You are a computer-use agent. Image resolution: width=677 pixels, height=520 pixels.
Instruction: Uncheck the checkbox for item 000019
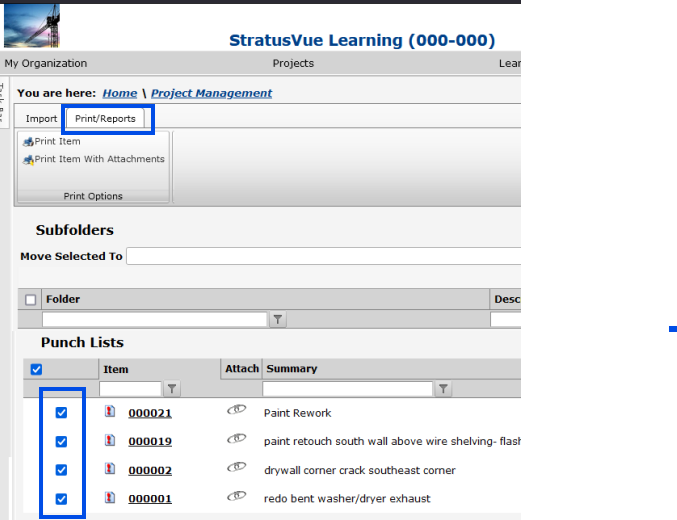click(61, 441)
